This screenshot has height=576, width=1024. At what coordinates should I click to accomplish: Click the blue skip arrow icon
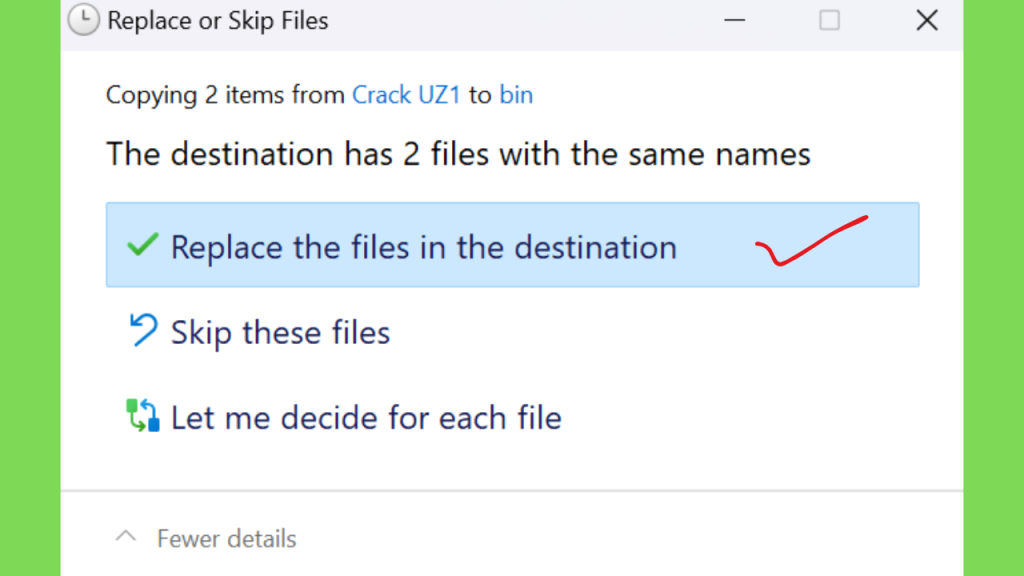143,330
